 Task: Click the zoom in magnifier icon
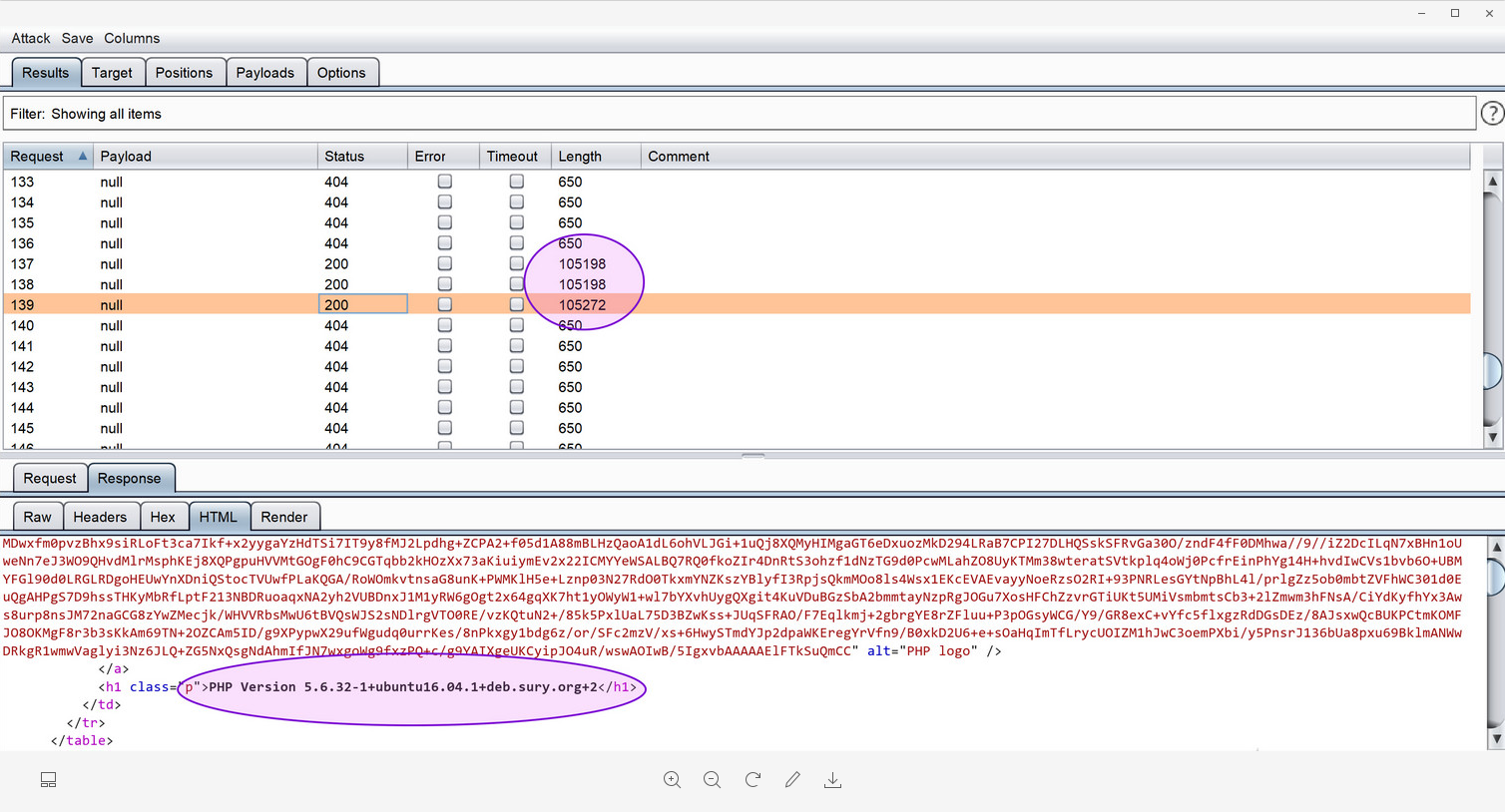(x=672, y=780)
